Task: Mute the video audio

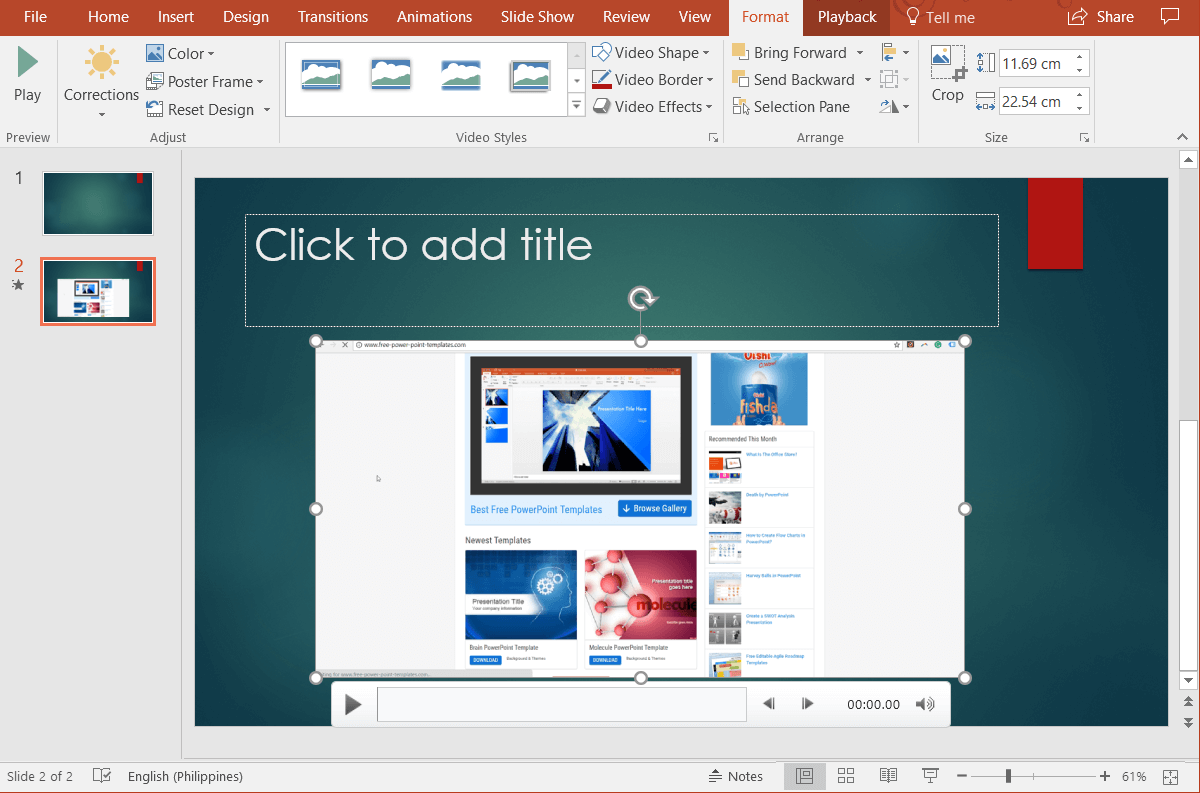Action: click(924, 704)
